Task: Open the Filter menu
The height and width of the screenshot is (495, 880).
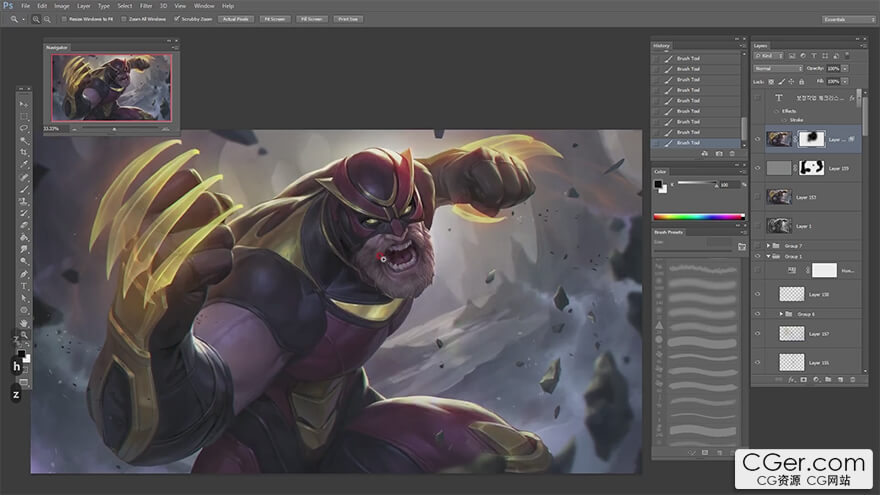Action: pyautogui.click(x=146, y=6)
